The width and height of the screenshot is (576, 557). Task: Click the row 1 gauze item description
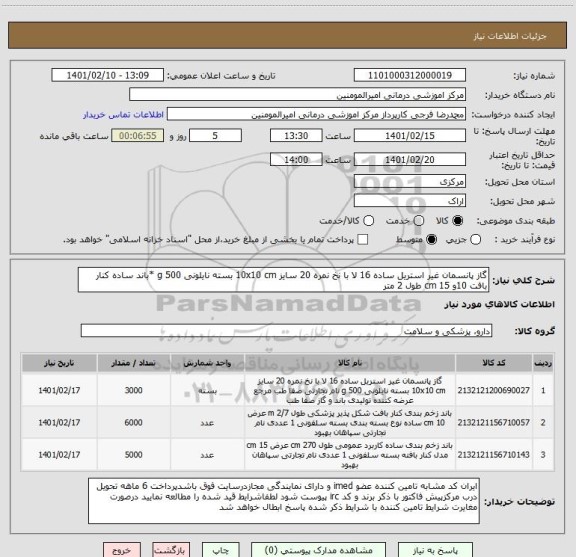[x=349, y=390]
